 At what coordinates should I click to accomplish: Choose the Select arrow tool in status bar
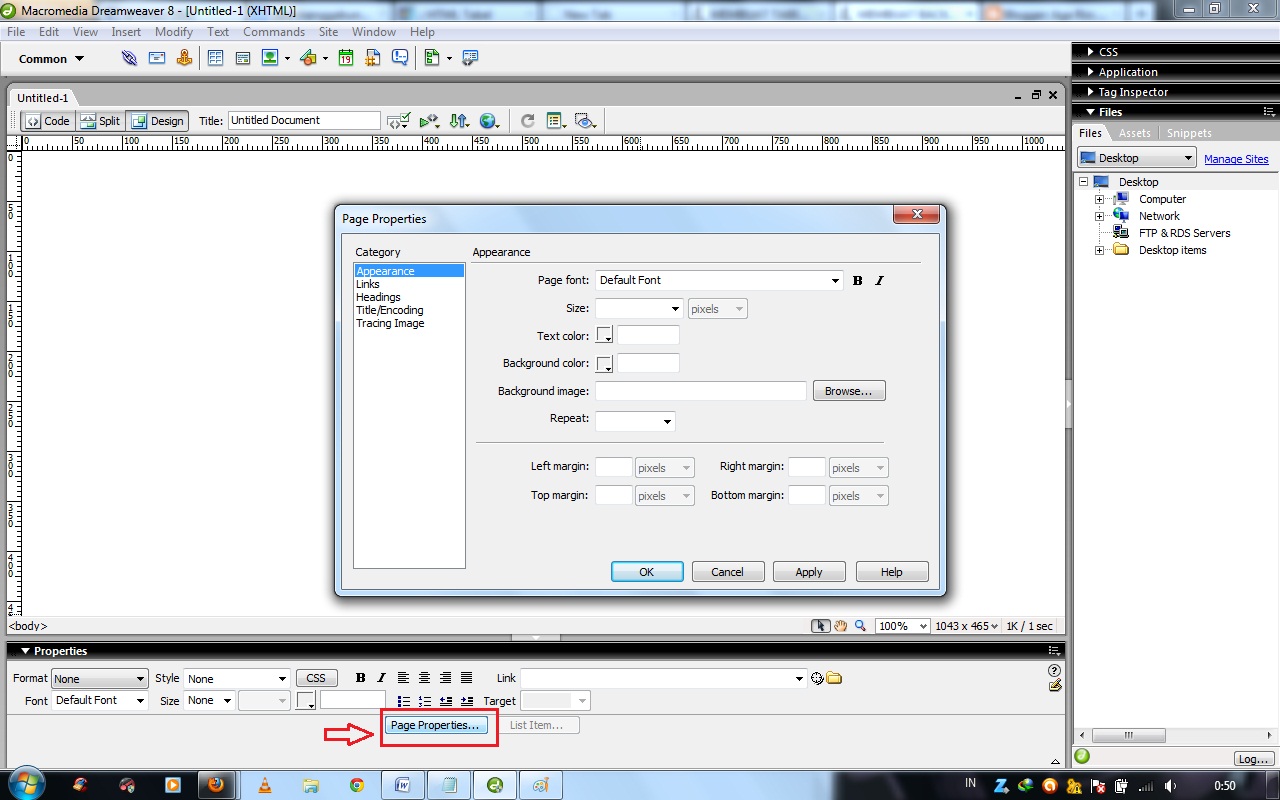822,626
